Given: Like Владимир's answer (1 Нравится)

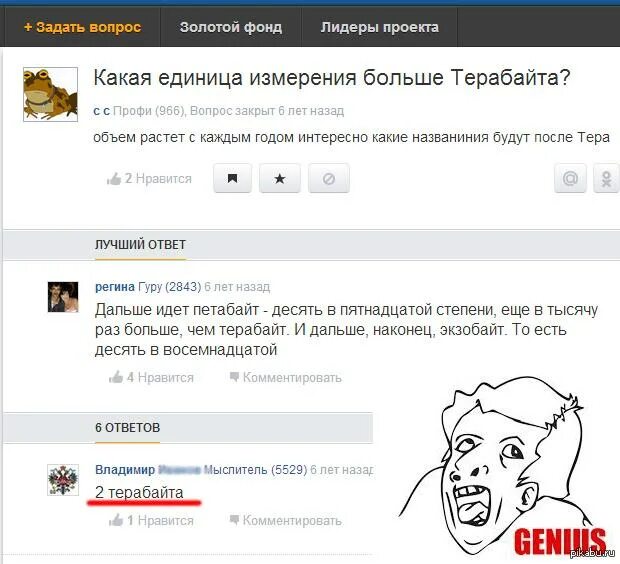Looking at the screenshot, I should (x=151, y=520).
